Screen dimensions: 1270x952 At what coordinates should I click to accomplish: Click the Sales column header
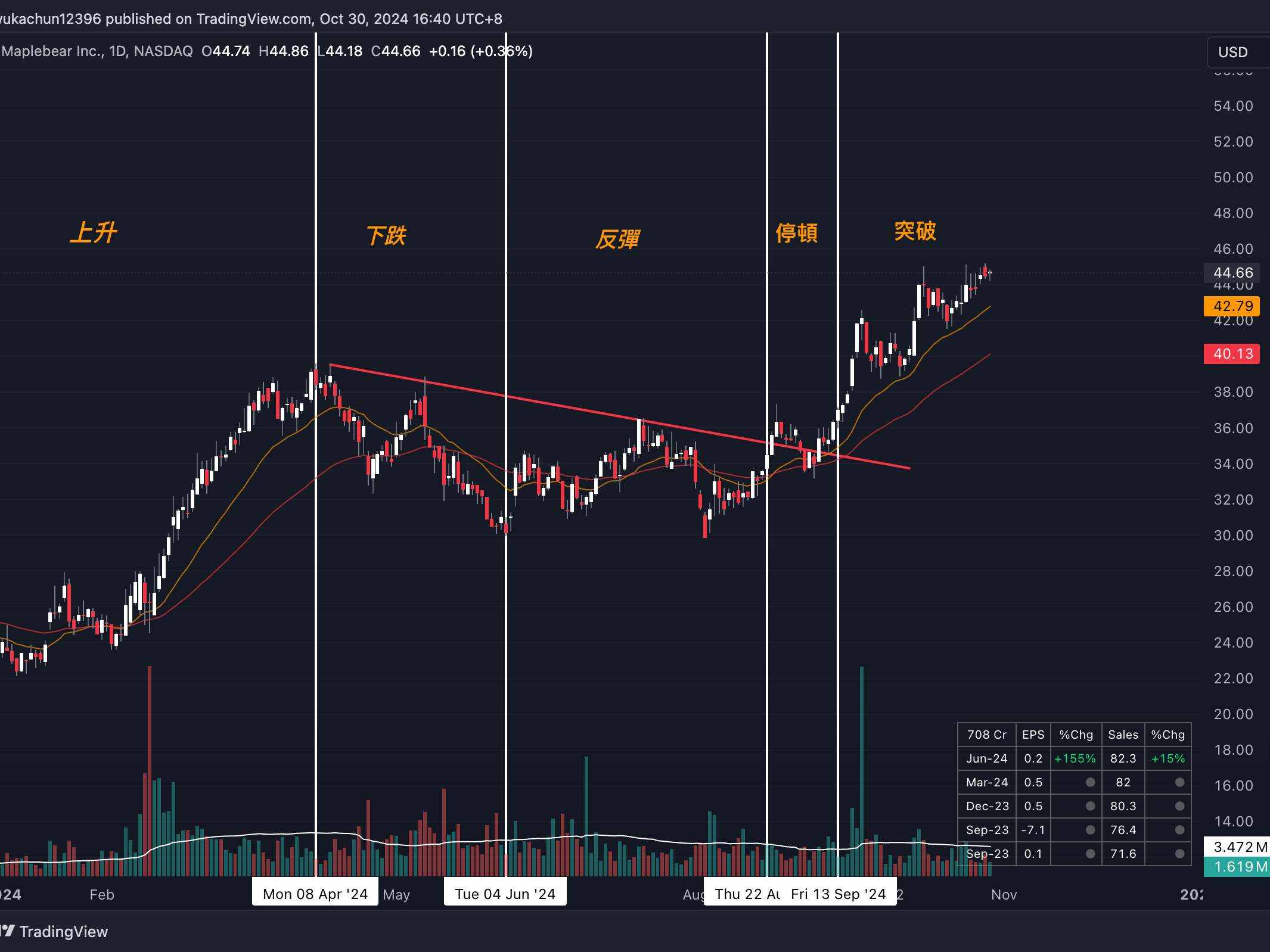pyautogui.click(x=1123, y=735)
